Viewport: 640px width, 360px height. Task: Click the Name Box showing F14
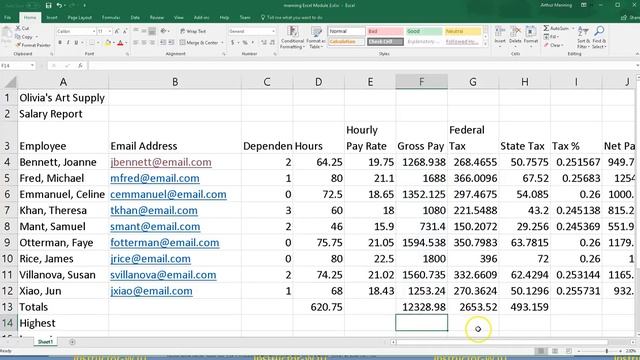click(x=18, y=65)
